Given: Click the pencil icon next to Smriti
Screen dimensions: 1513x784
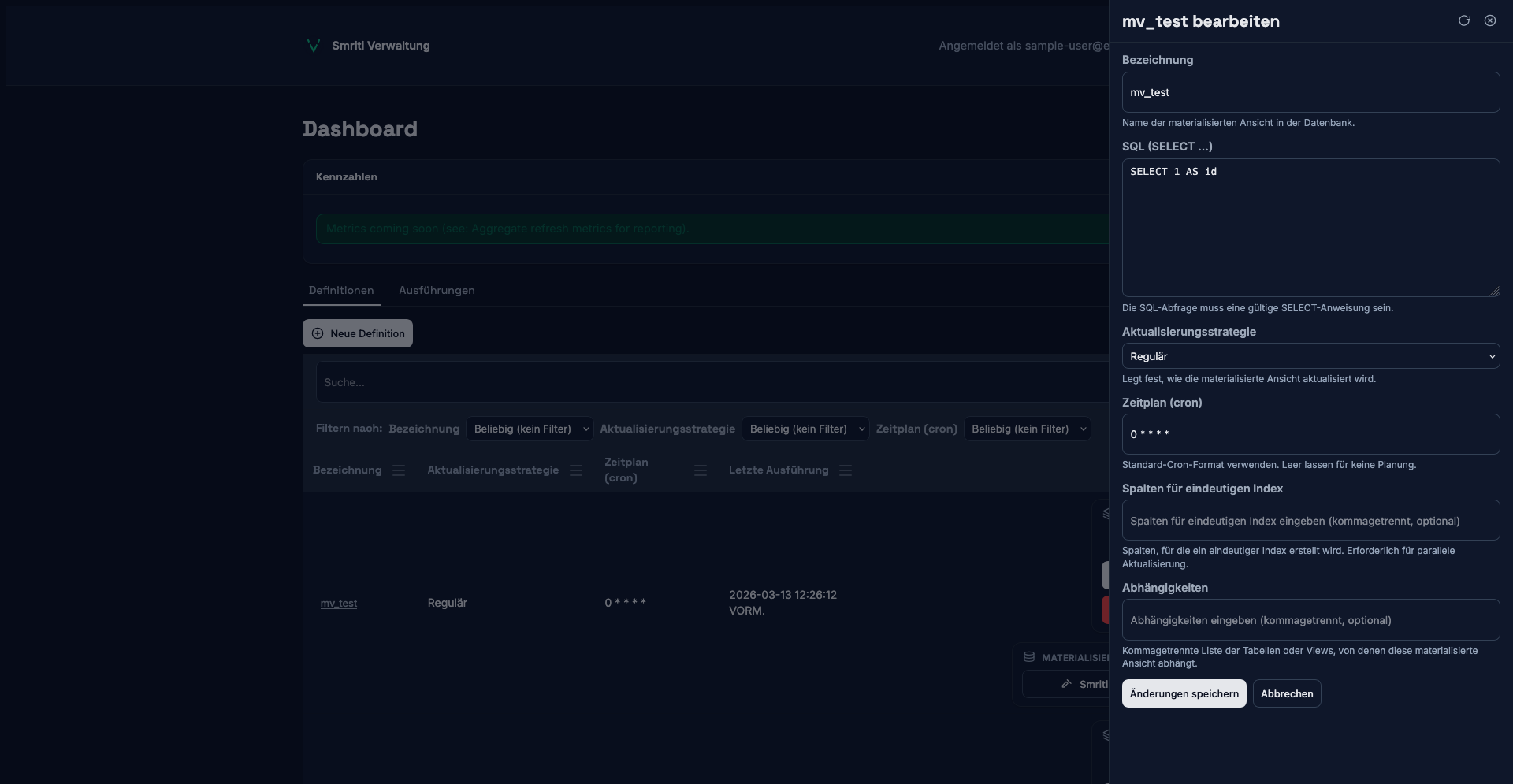Looking at the screenshot, I should coord(1066,684).
